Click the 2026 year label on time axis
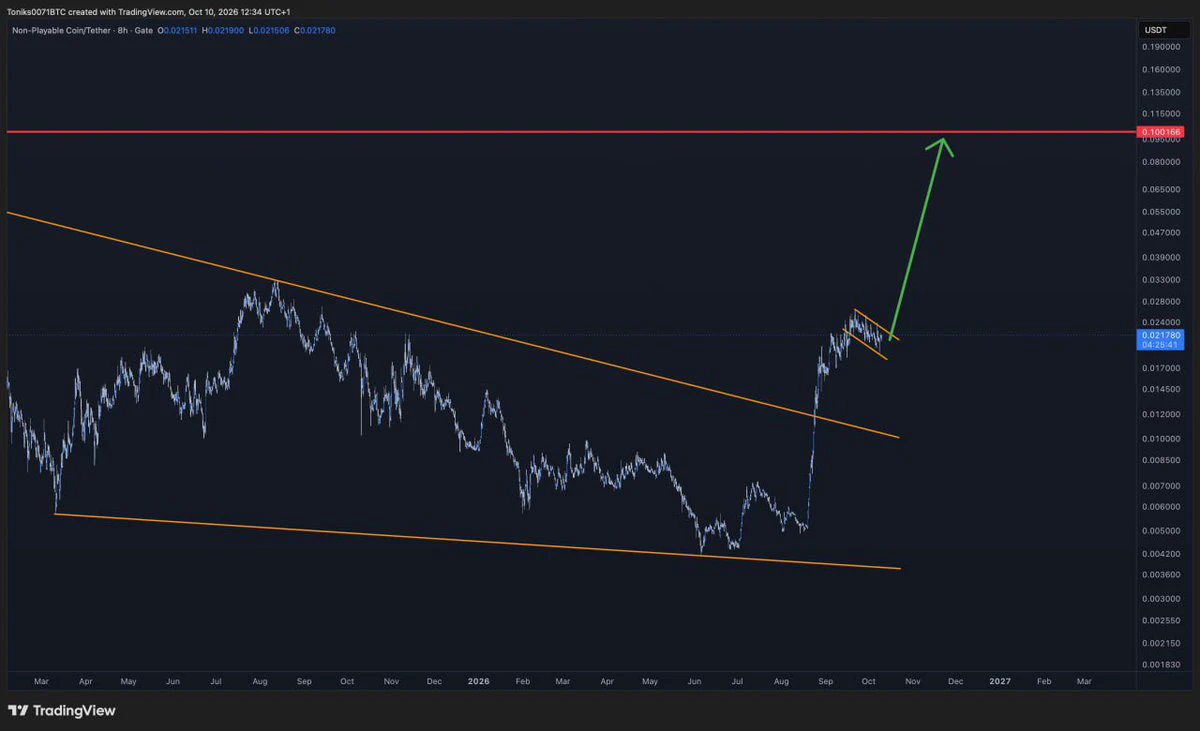This screenshot has height=731, width=1200. tap(479, 681)
